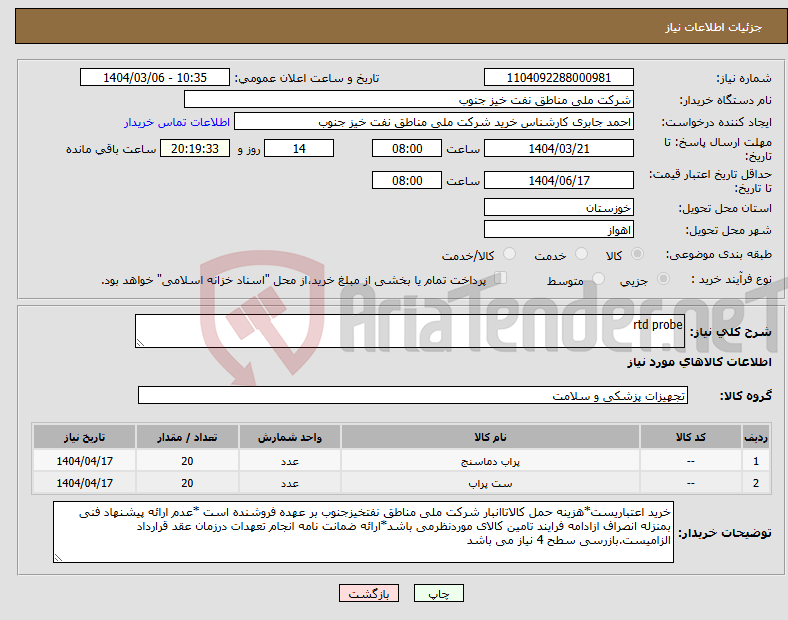This screenshot has width=788, height=620.
Task: Click the remaining time 20:19:33 field
Action: pos(195,148)
